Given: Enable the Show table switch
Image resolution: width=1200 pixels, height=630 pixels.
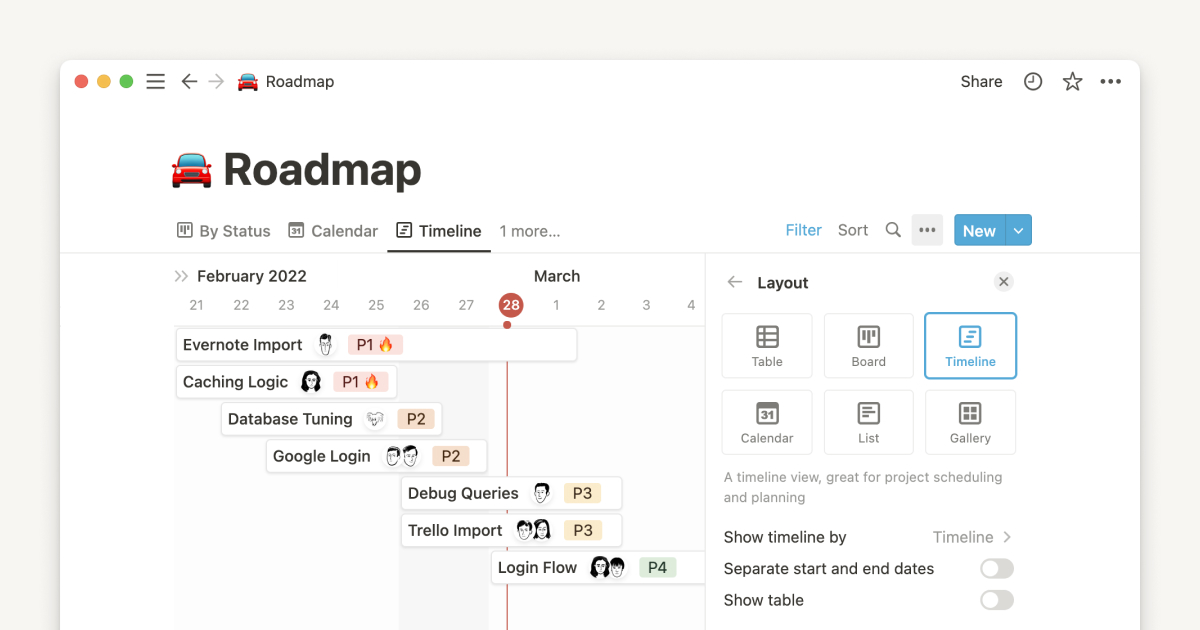Looking at the screenshot, I should [x=996, y=600].
